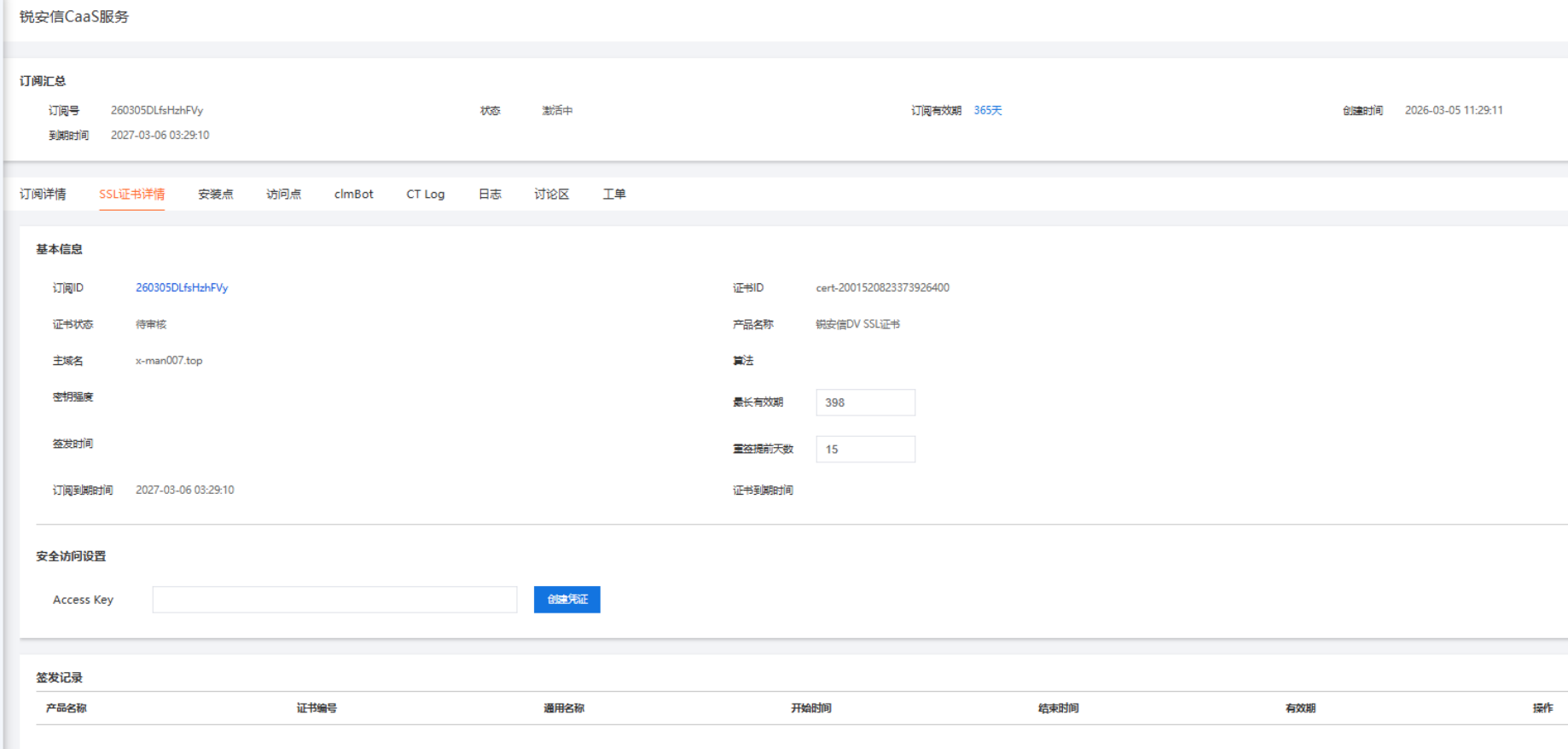Click the 365天 subscription validity link
Image resolution: width=1568 pixels, height=749 pixels.
point(988,110)
